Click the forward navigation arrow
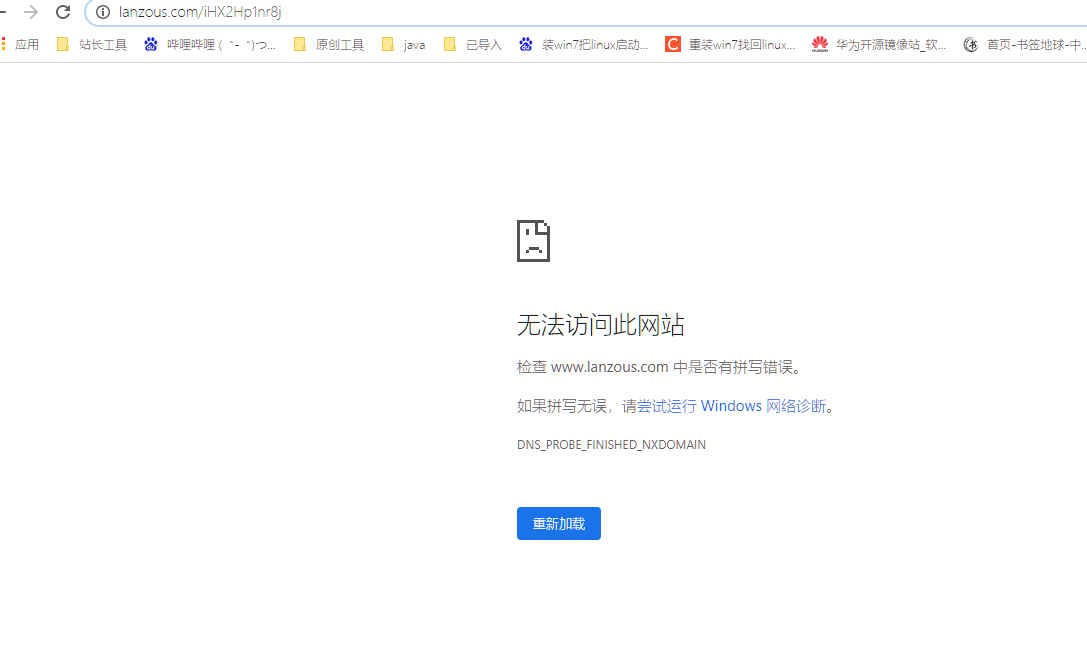The height and width of the screenshot is (671, 1087). (x=31, y=12)
